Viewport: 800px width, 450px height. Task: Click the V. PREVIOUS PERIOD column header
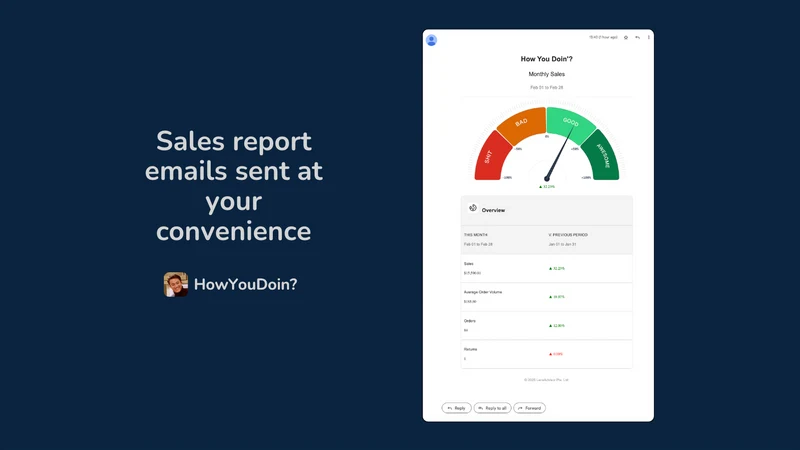[x=568, y=235]
